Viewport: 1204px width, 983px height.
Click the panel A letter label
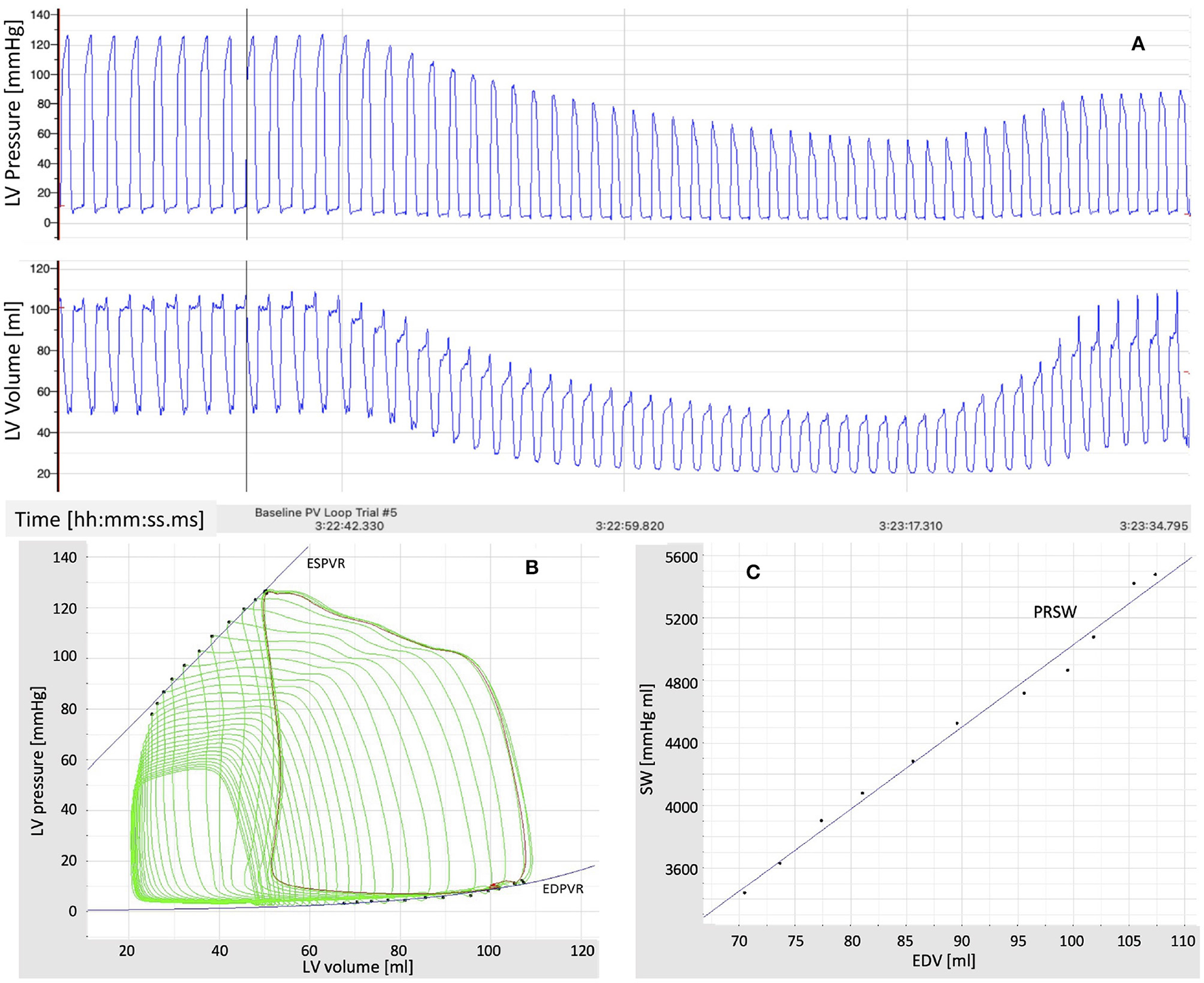point(1137,45)
